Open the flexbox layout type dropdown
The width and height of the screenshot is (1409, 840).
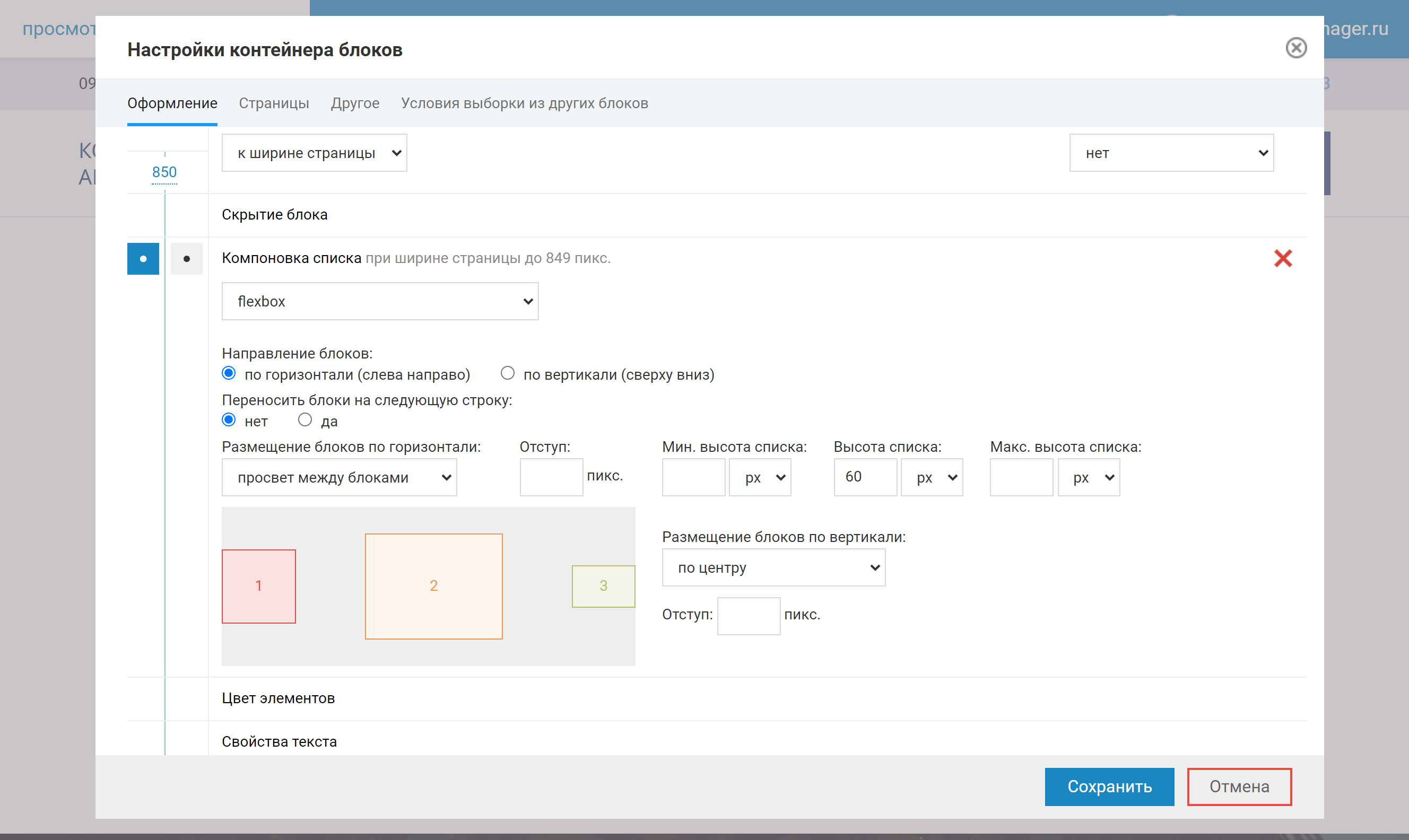pos(380,301)
